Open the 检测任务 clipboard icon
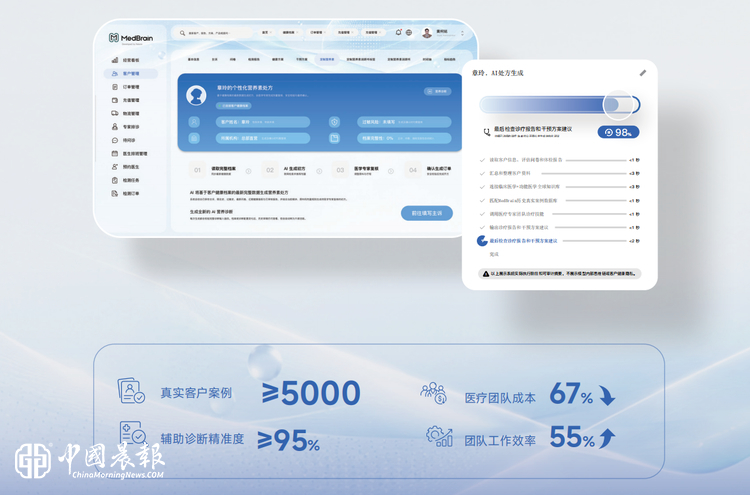This screenshot has width=750, height=495. click(x=115, y=180)
